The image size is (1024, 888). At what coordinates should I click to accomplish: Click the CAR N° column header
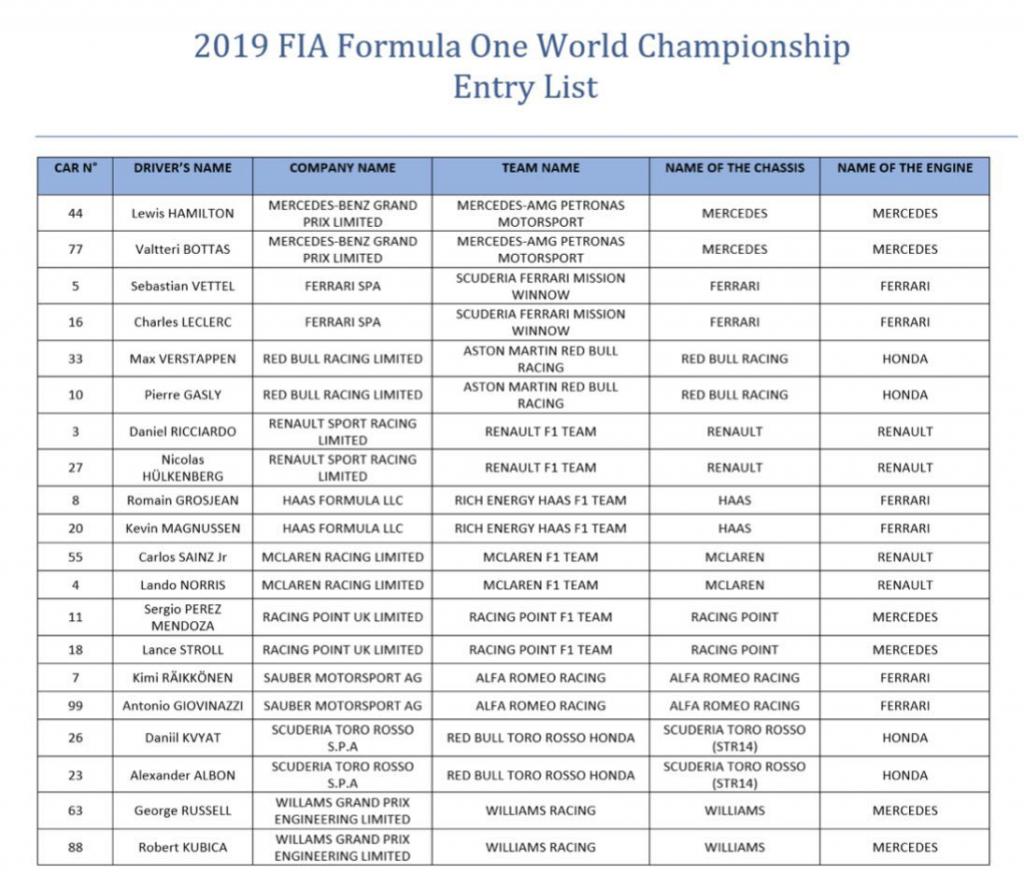coord(75,176)
